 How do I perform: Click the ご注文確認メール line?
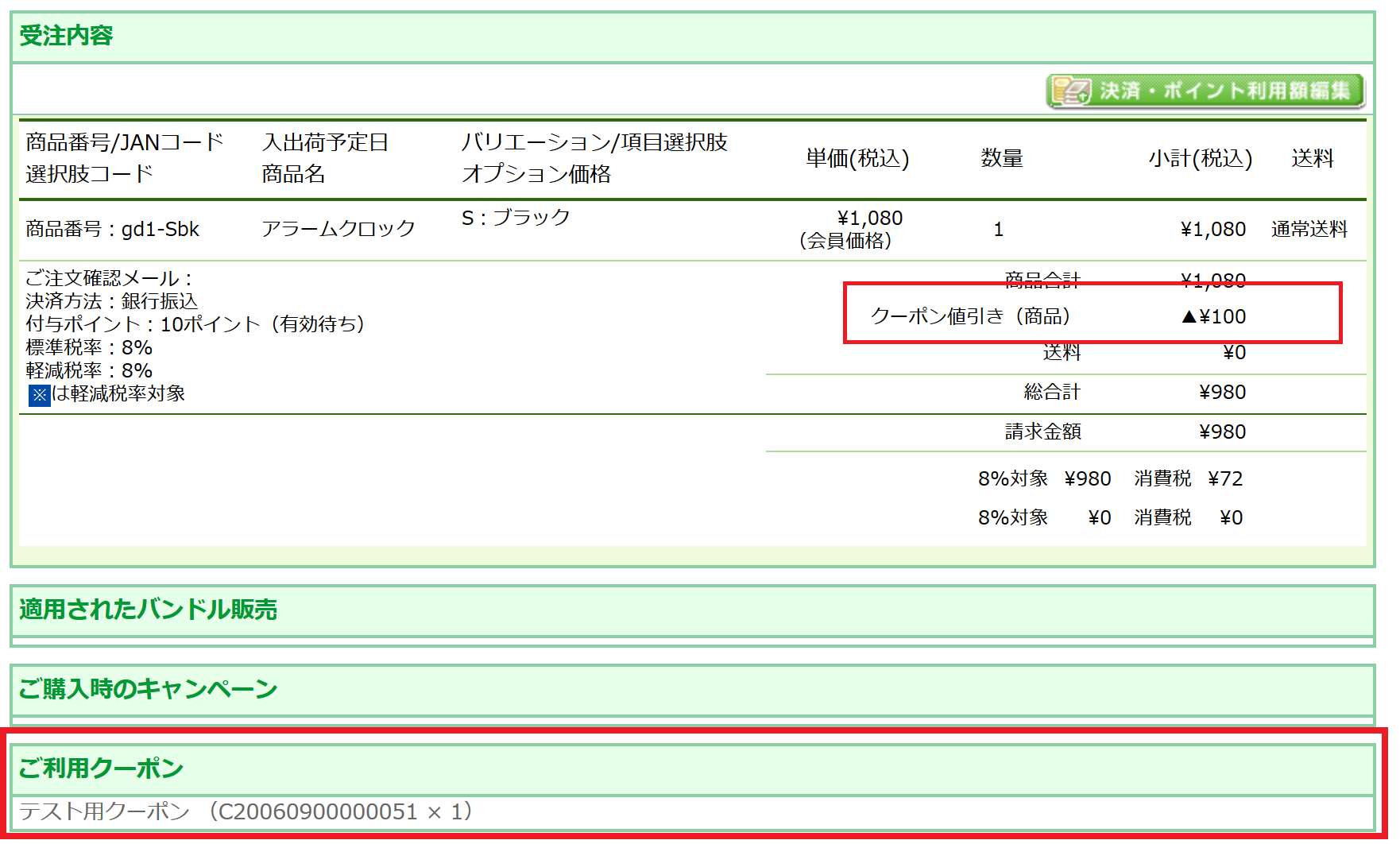(x=110, y=279)
